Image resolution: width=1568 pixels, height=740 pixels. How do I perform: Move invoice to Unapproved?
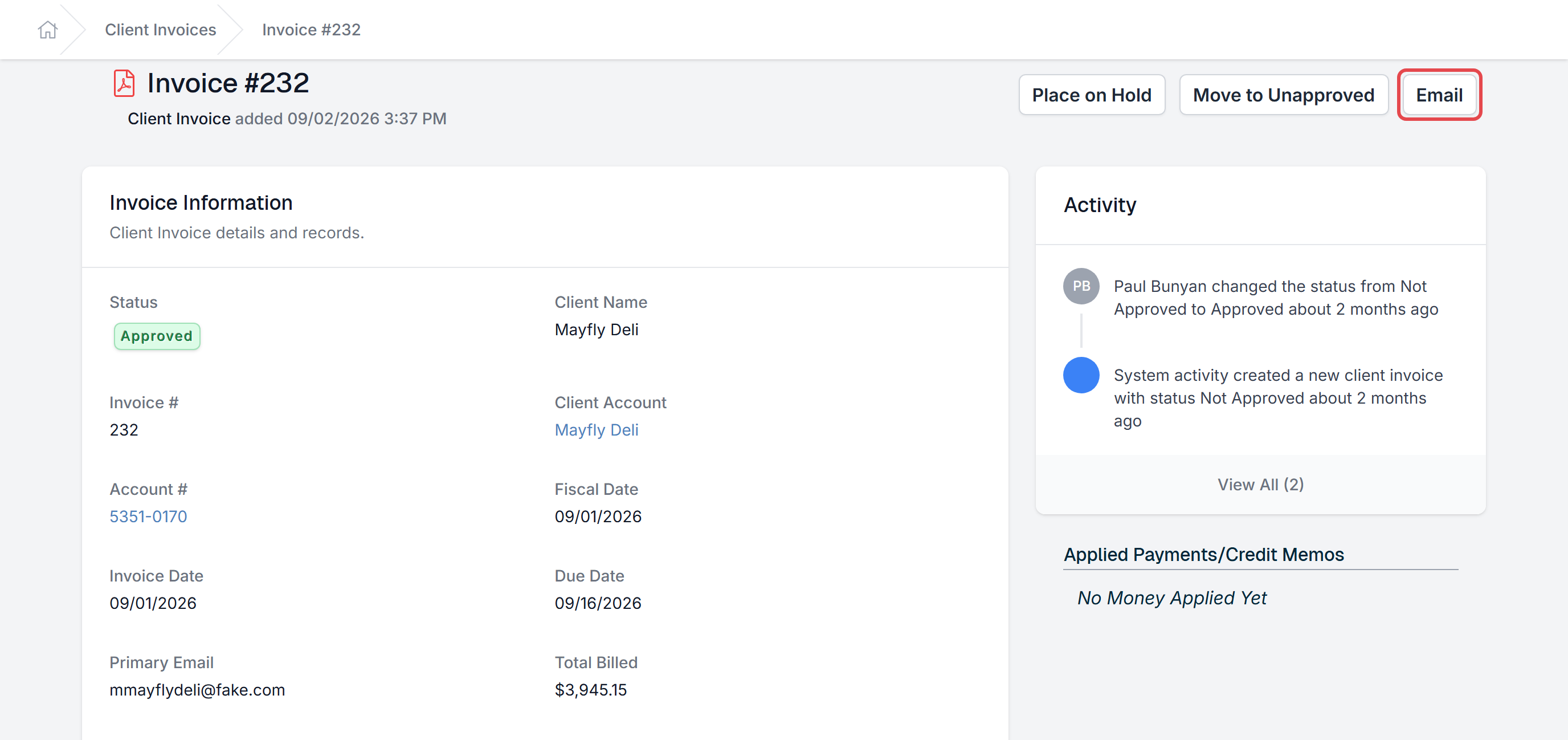click(x=1283, y=95)
